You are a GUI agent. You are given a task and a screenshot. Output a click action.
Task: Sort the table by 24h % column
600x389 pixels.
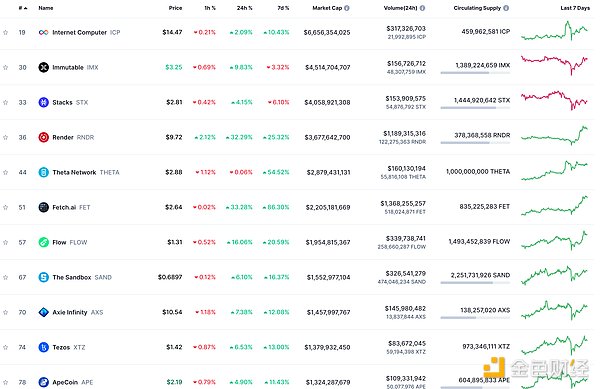[245, 8]
